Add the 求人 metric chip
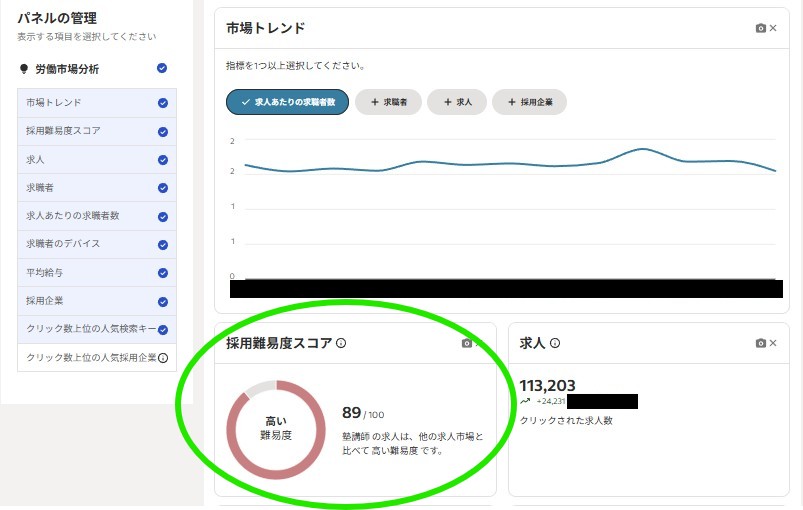This screenshot has height=510, width=803. 456,102
